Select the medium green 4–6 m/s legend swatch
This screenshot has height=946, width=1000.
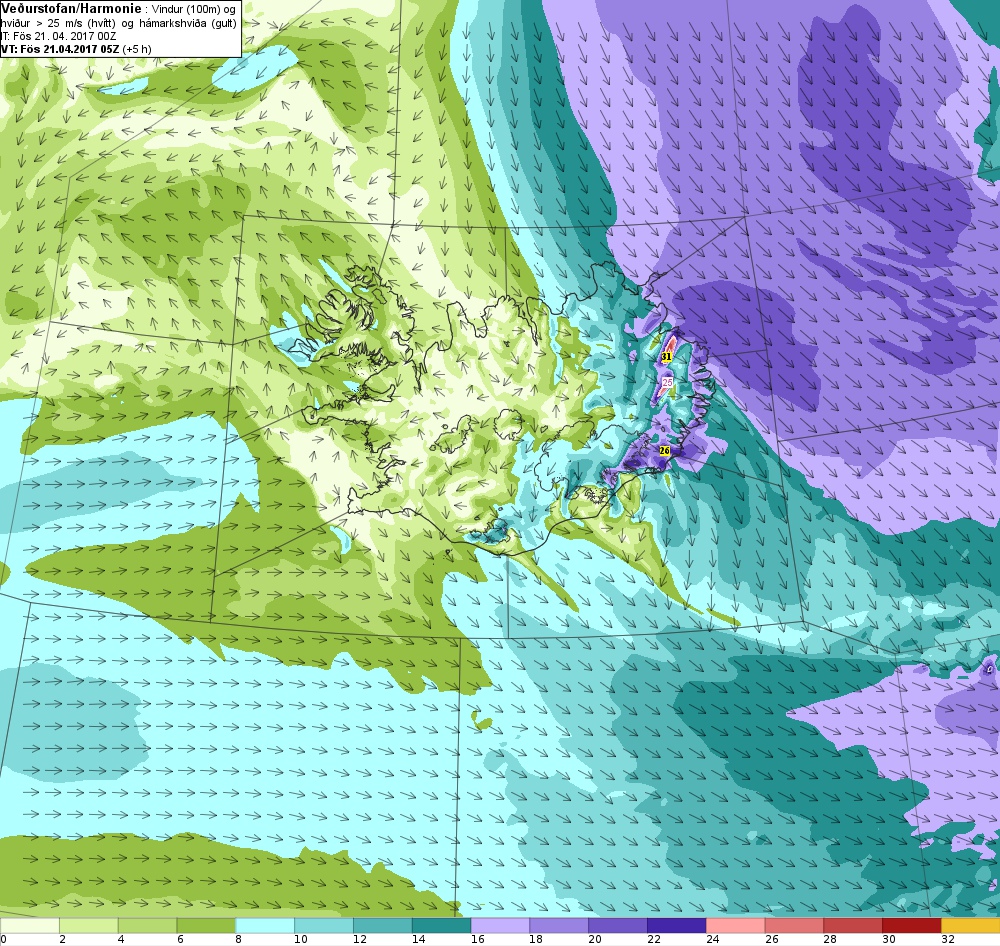(147, 925)
